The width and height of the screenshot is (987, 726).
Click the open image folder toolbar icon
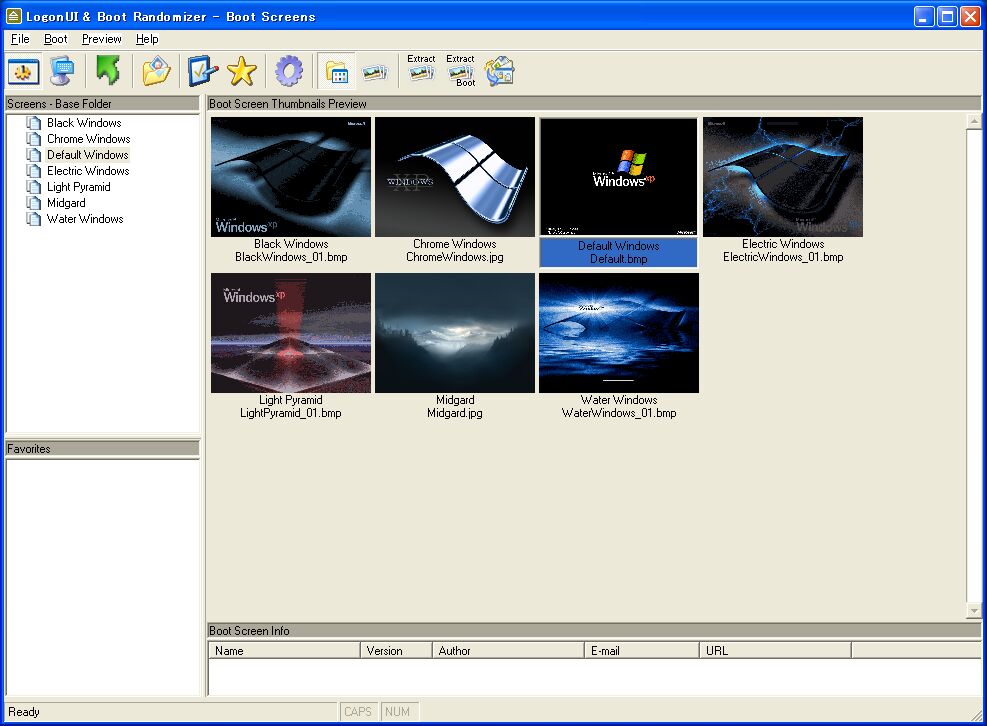(156, 71)
